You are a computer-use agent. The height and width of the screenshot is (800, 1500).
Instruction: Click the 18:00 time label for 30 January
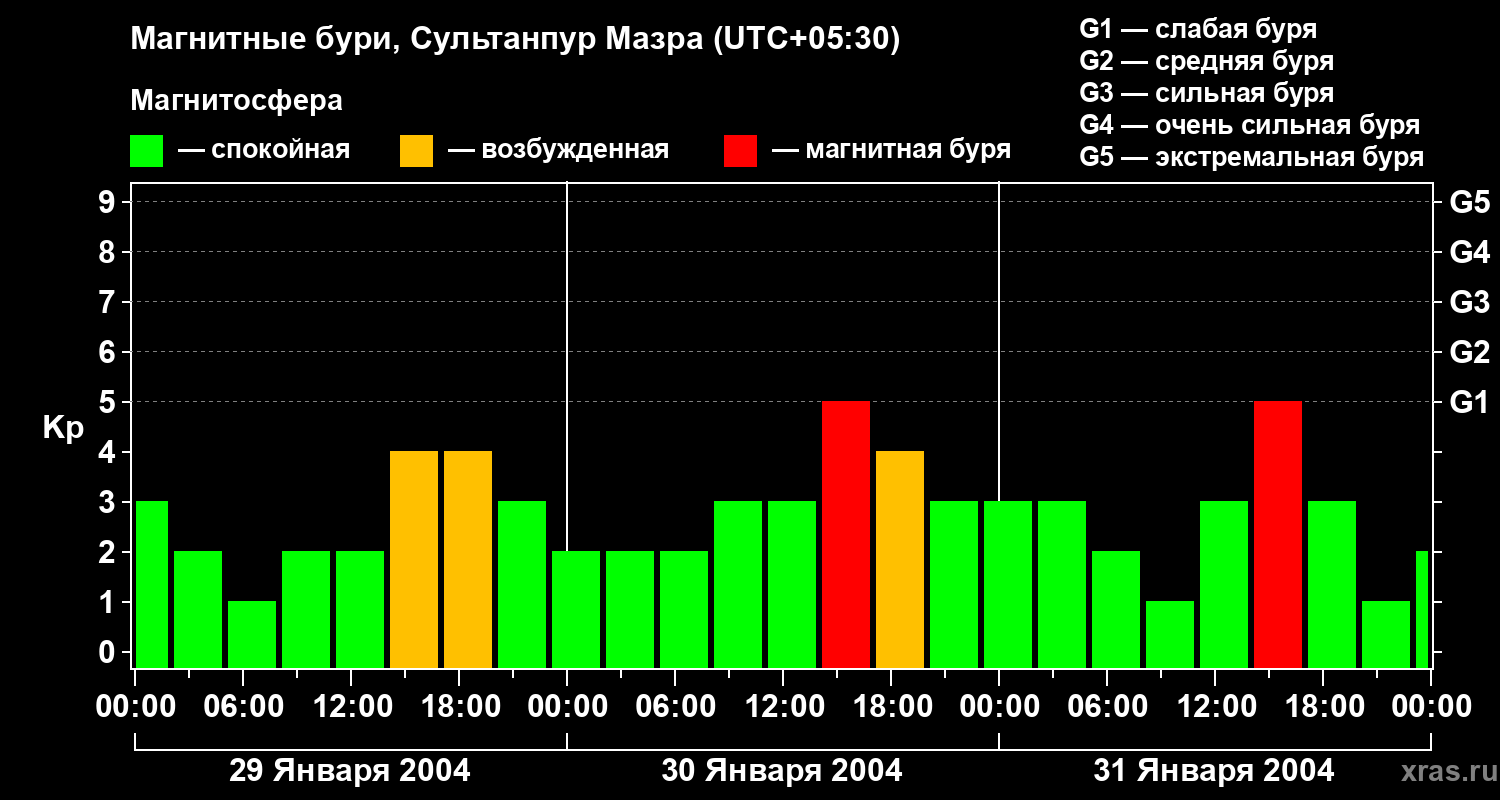[x=891, y=707]
